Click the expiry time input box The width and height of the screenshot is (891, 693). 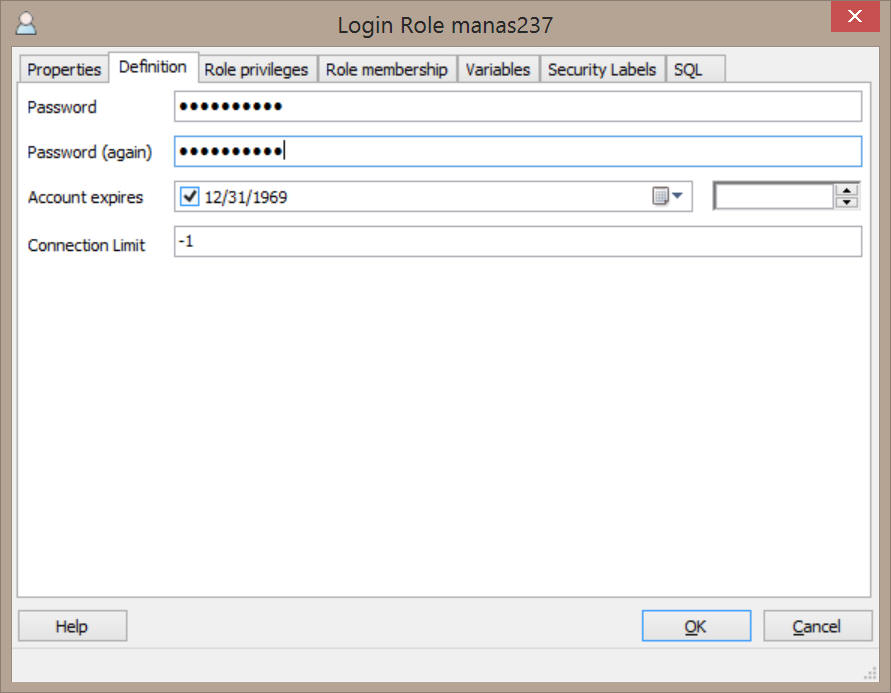click(x=773, y=197)
